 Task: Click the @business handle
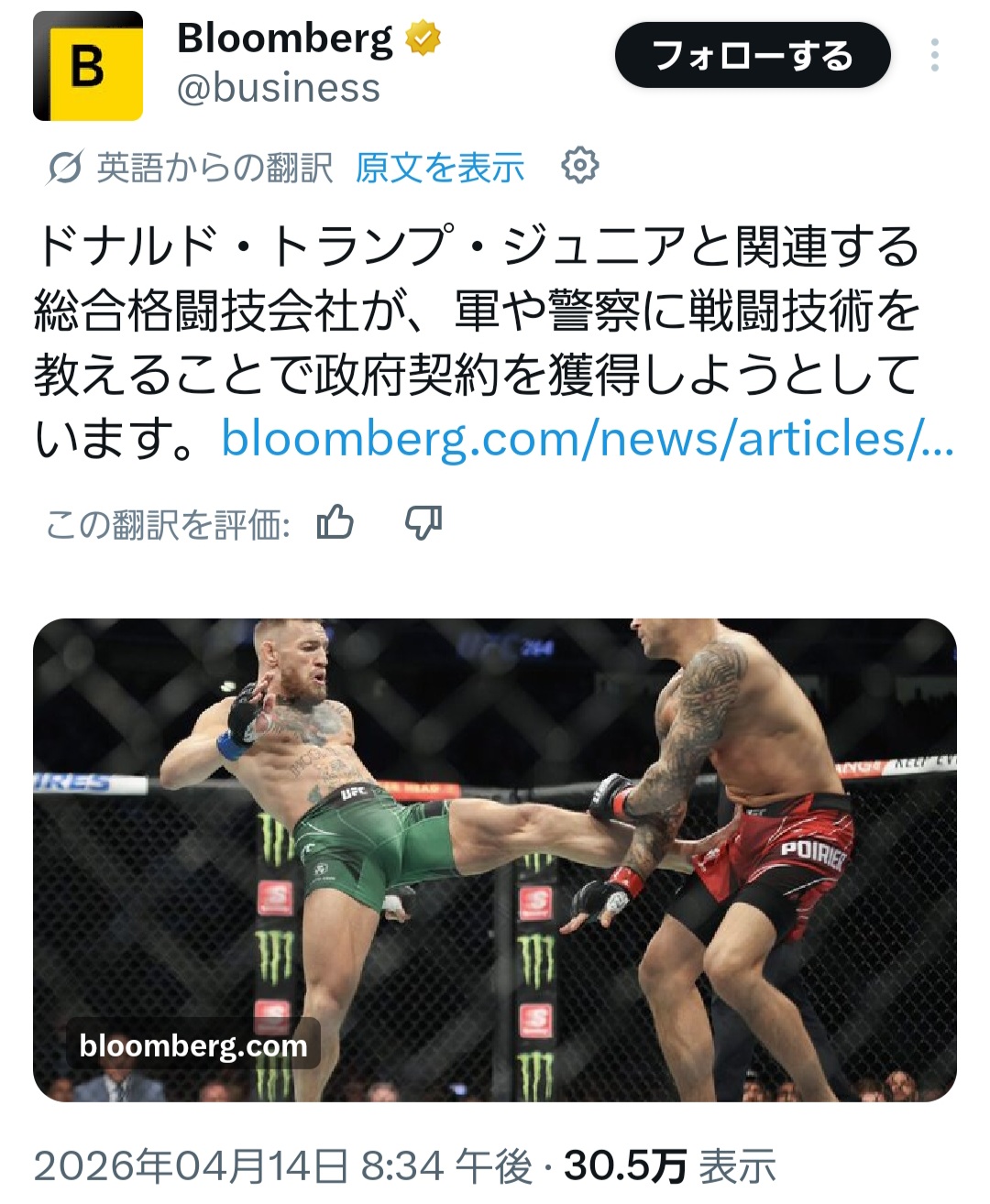click(279, 89)
